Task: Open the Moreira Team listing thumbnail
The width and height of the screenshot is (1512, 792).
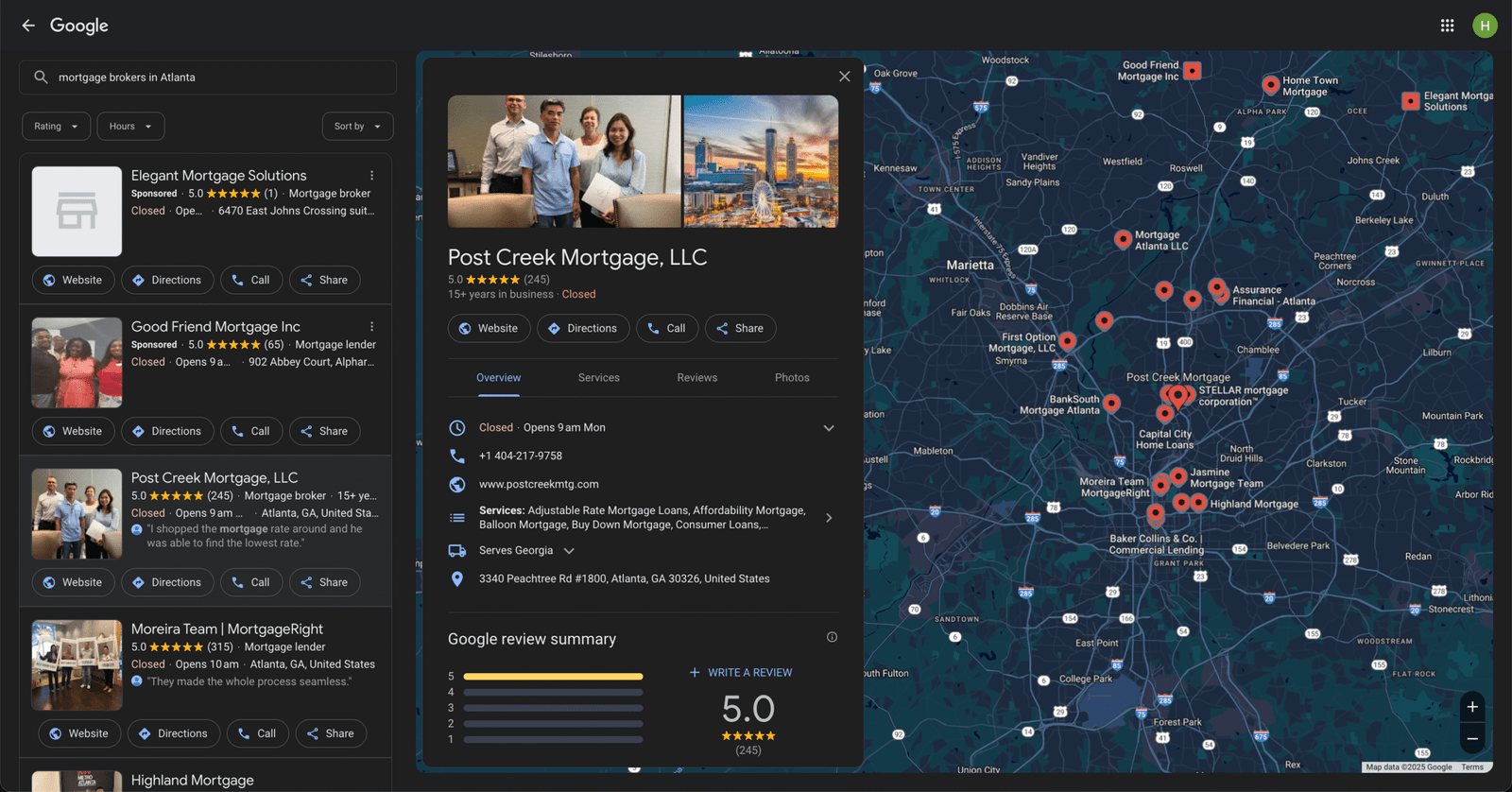Action: 77,665
